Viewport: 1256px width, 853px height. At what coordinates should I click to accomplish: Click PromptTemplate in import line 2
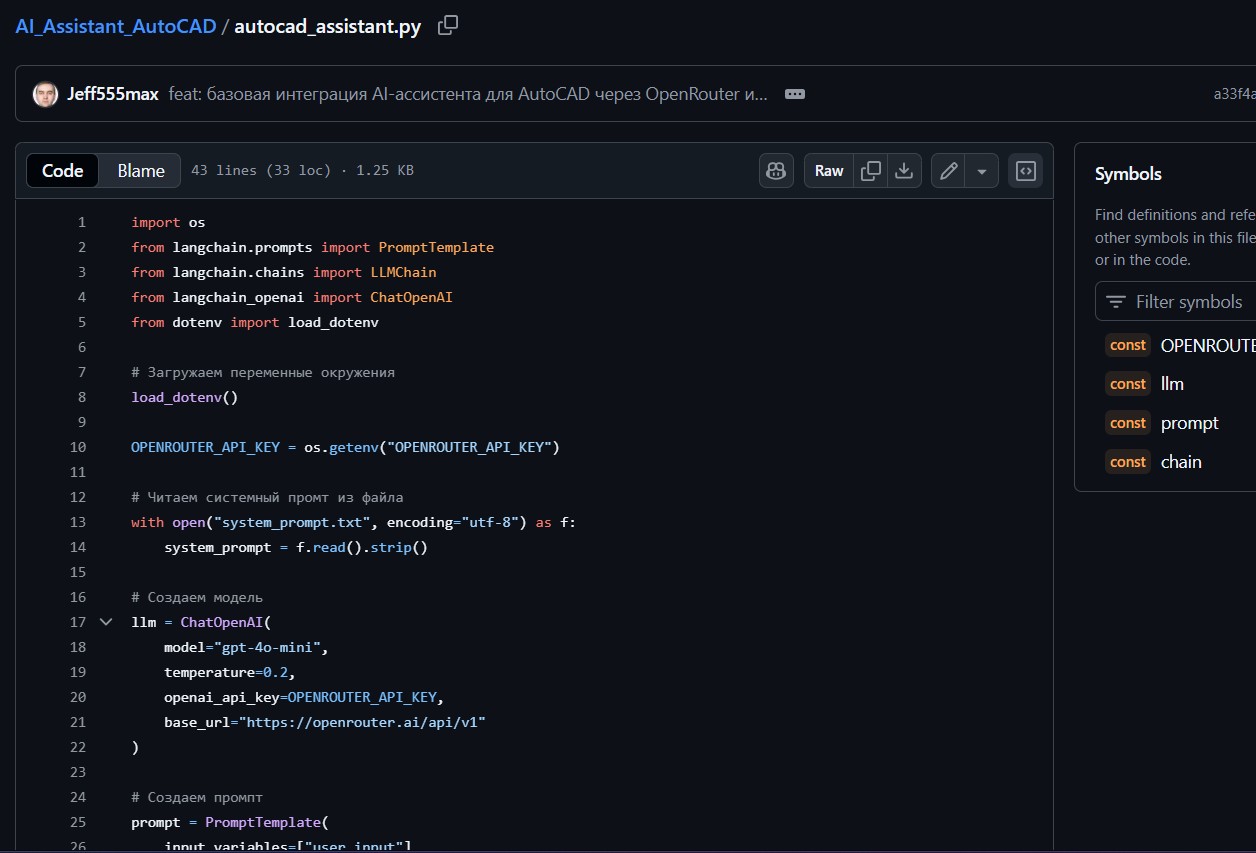pos(436,247)
